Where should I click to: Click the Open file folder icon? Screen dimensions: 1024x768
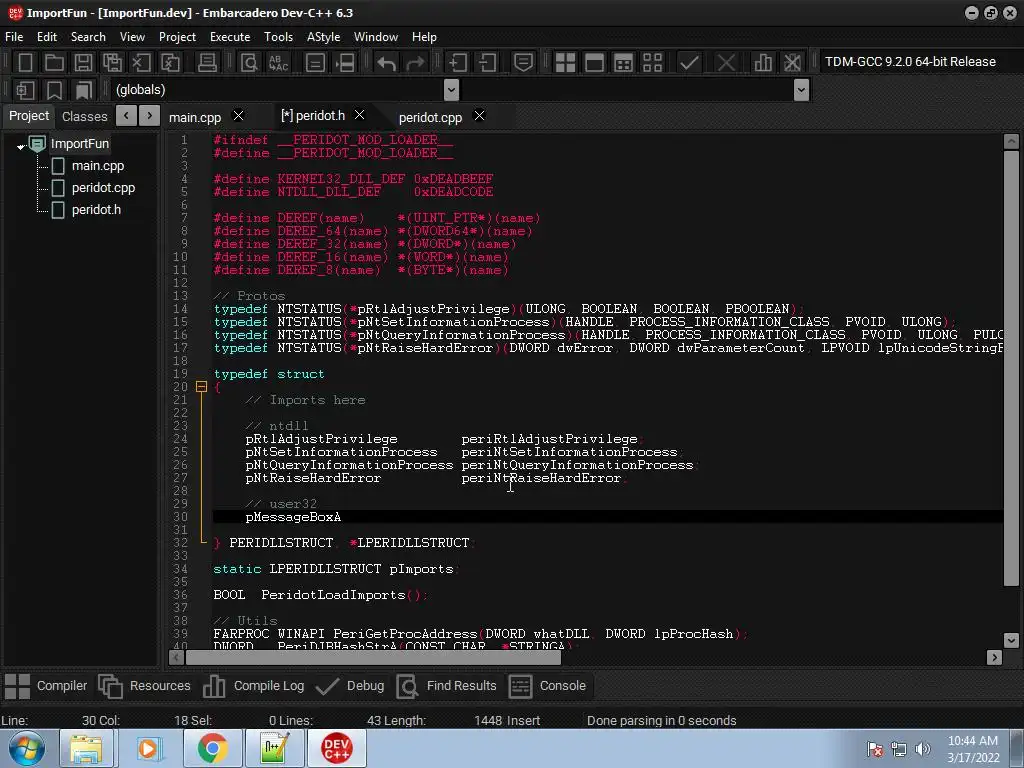pos(54,63)
